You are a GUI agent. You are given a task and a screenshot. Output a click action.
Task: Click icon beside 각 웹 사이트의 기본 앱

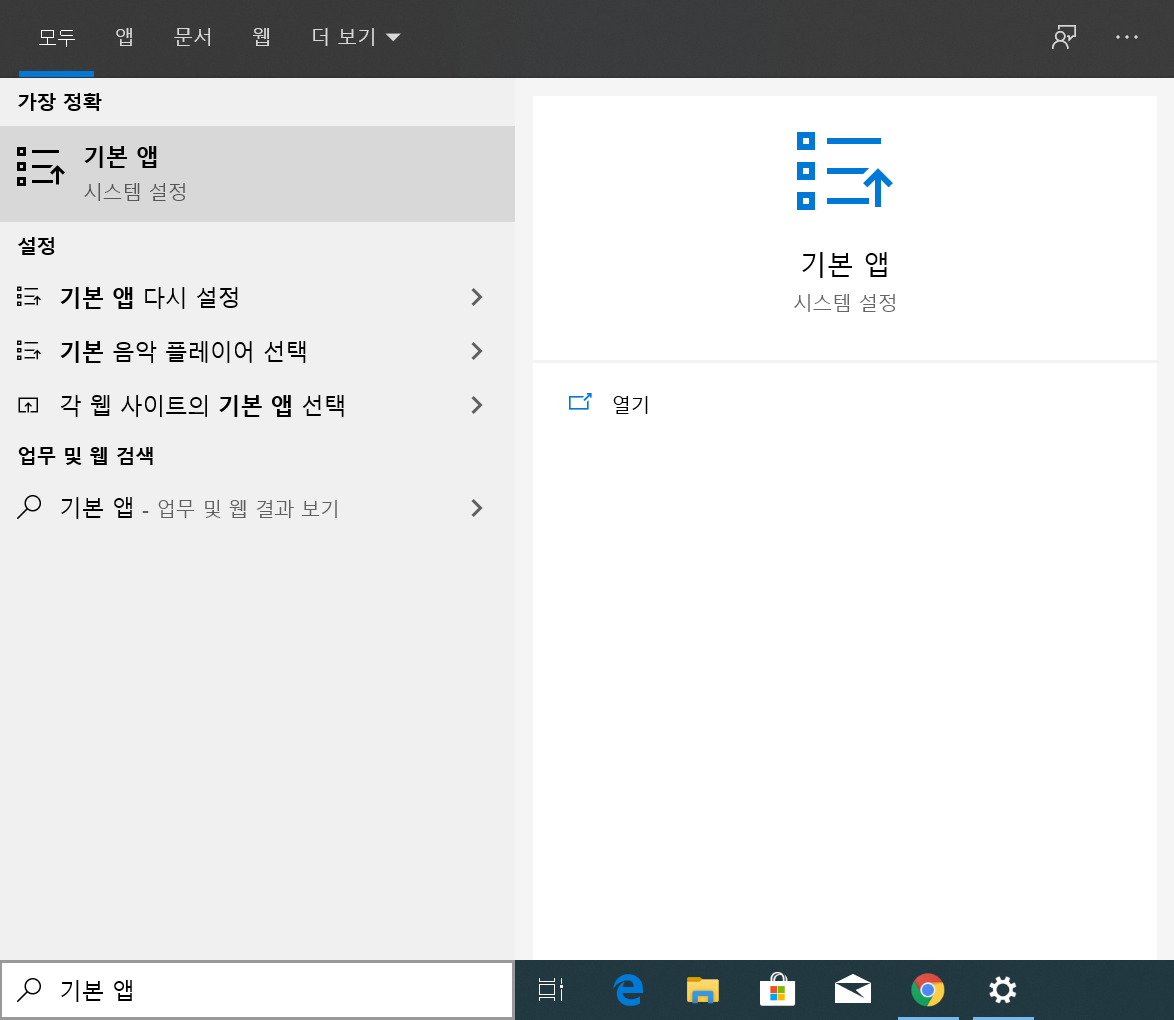click(x=28, y=405)
